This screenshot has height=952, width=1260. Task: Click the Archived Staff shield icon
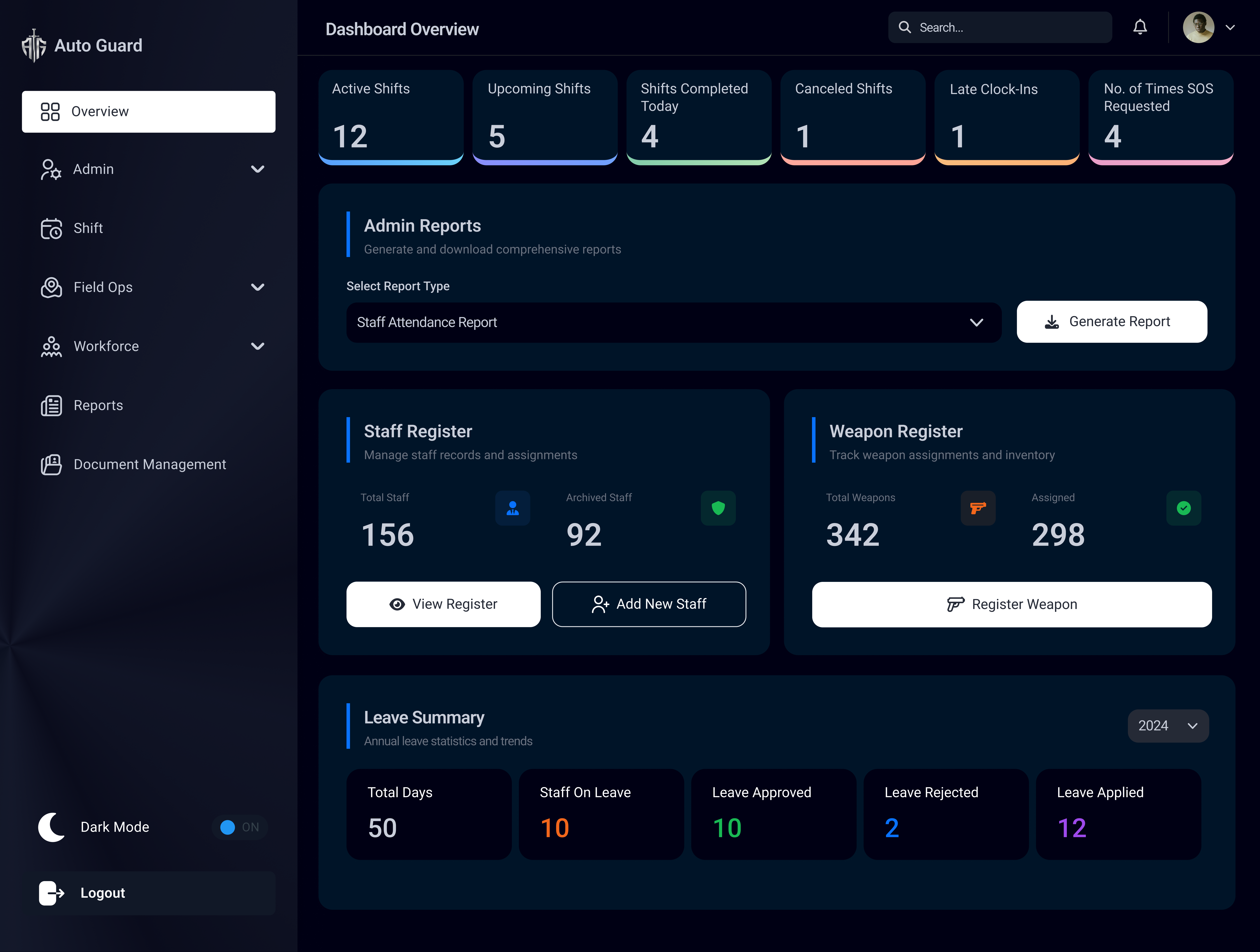coord(718,508)
